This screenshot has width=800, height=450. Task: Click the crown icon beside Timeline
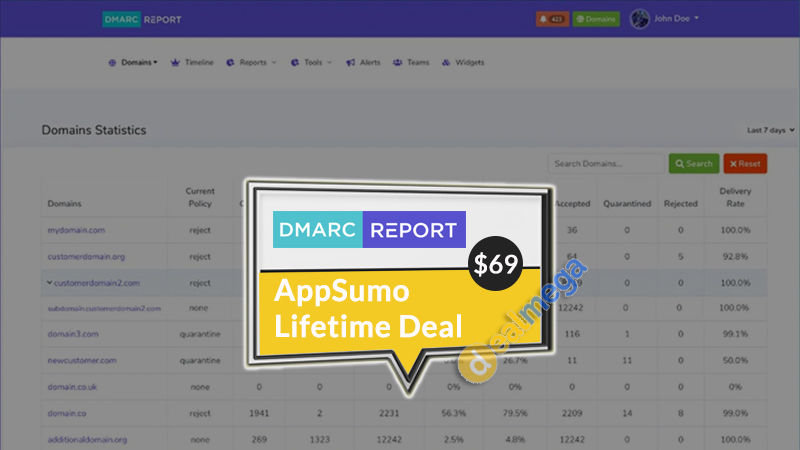coord(175,62)
